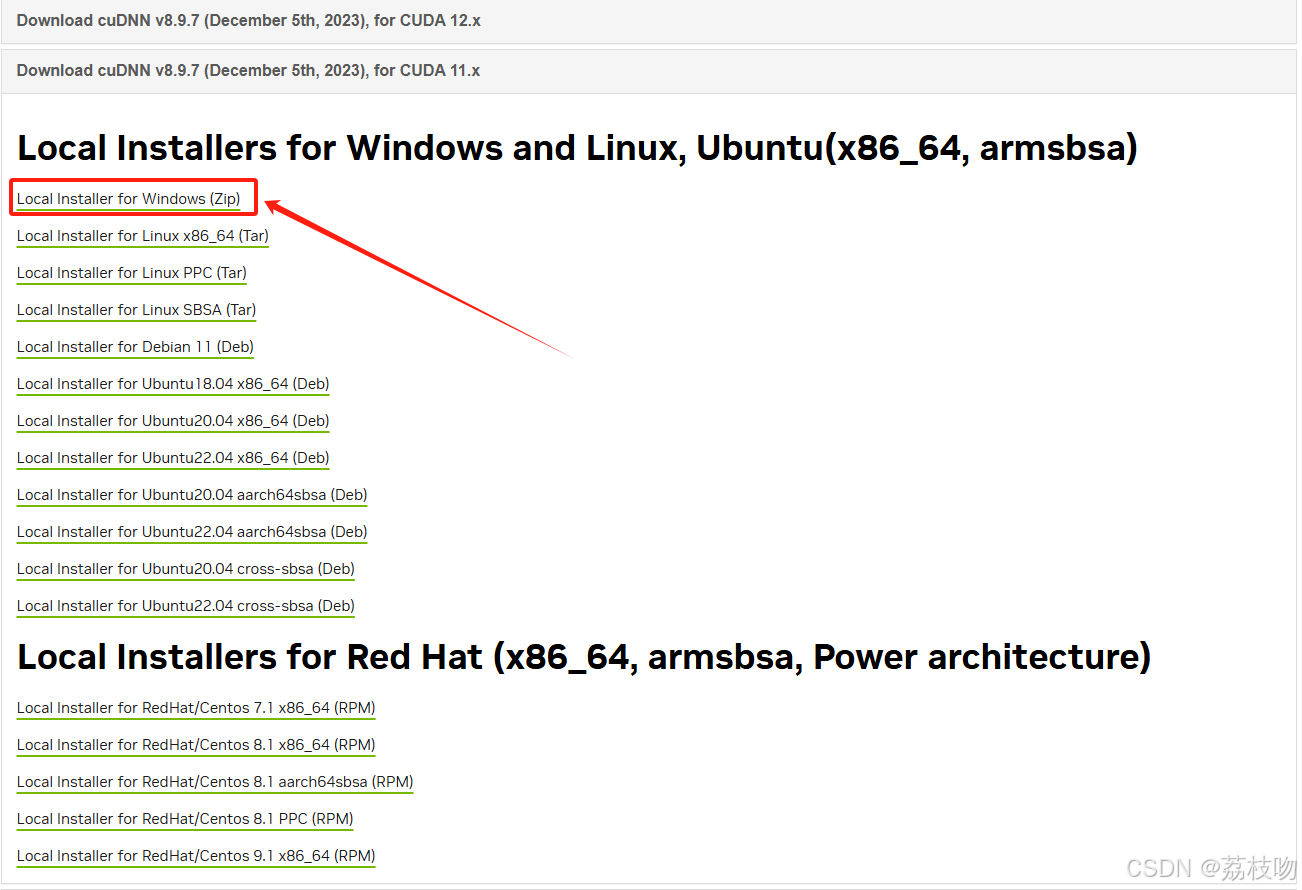Download Local Installer for Ubuntu18.04 x86_64 (Deb)
The width and height of the screenshot is (1302, 890).
pyautogui.click(x=173, y=384)
